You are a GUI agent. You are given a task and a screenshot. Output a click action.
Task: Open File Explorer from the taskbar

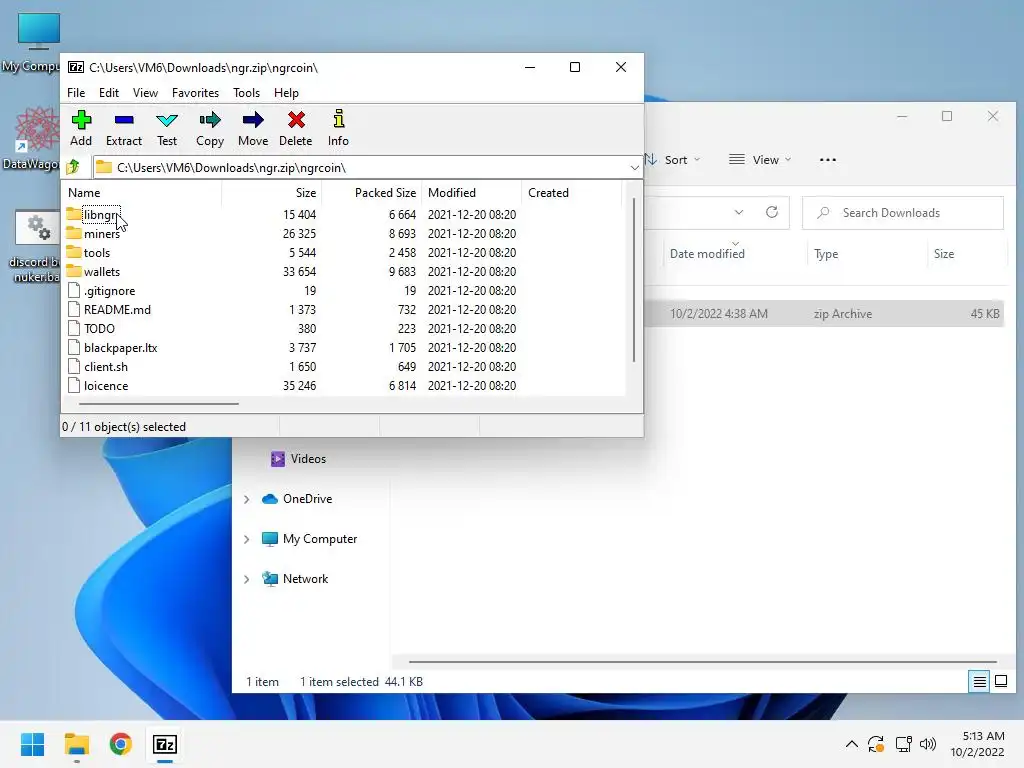(76, 744)
